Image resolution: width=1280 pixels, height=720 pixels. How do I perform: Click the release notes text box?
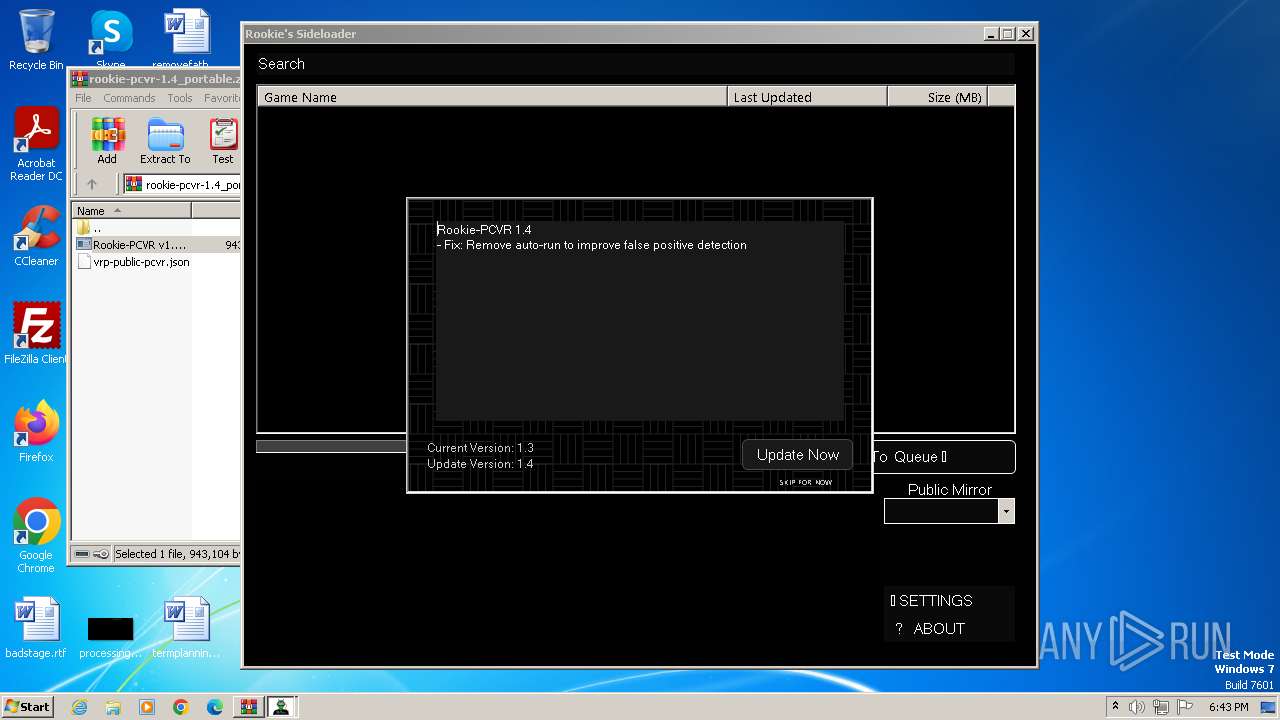(x=640, y=320)
